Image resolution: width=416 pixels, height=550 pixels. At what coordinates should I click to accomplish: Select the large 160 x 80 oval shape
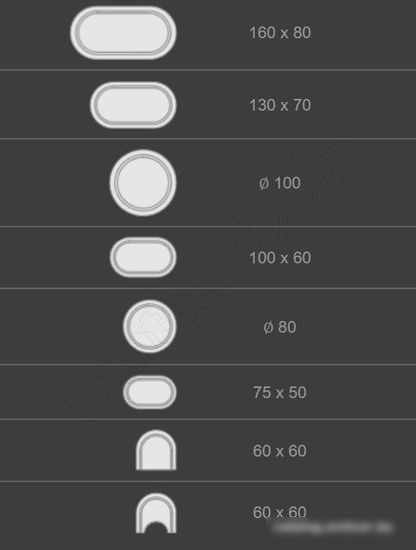(123, 33)
